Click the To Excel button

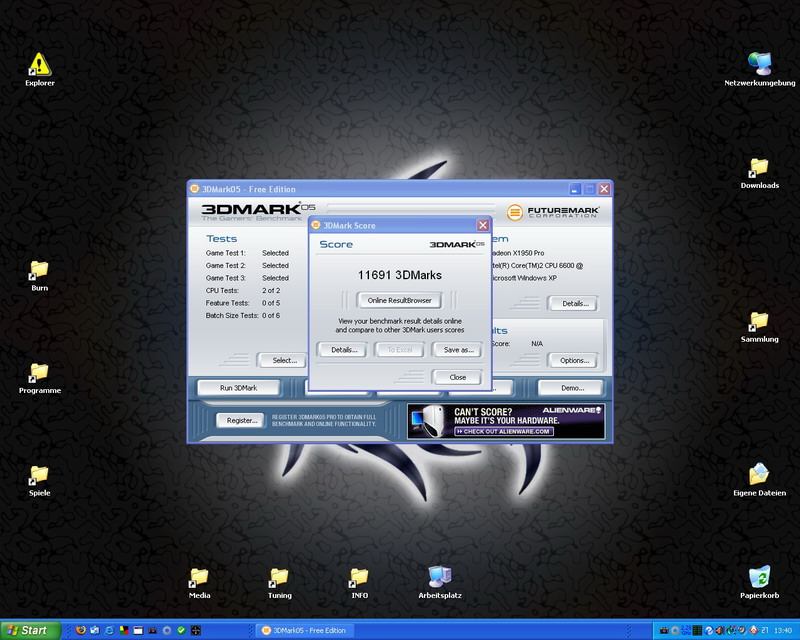click(399, 350)
